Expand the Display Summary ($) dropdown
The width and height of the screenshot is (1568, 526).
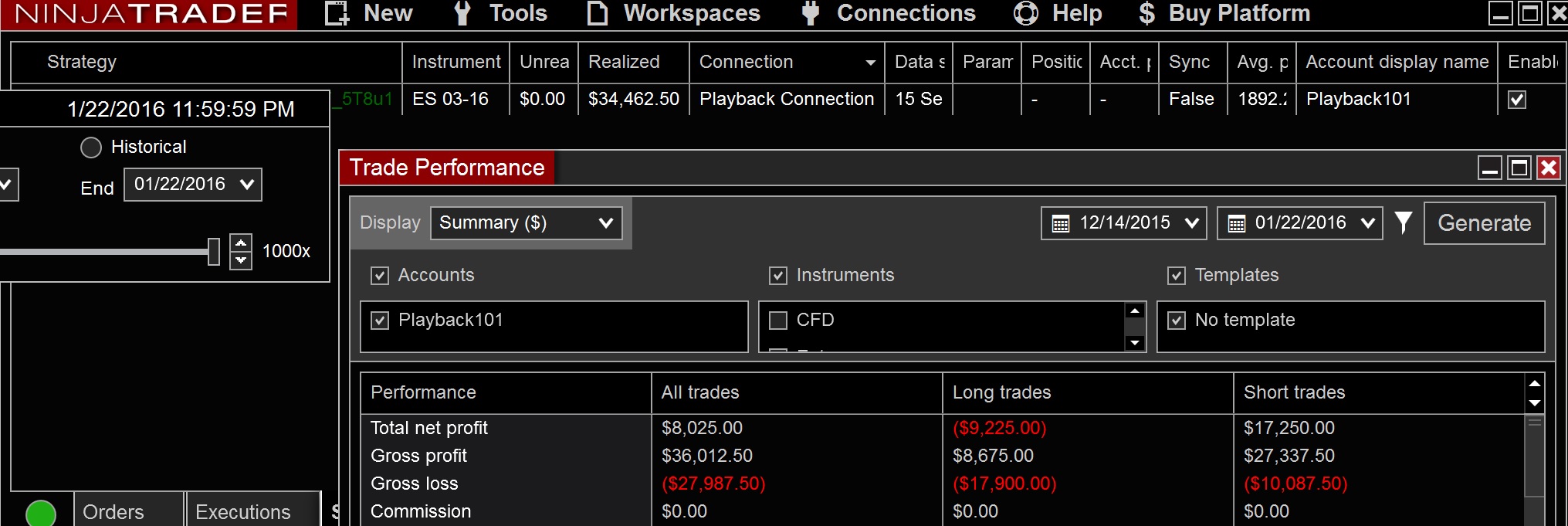526,223
